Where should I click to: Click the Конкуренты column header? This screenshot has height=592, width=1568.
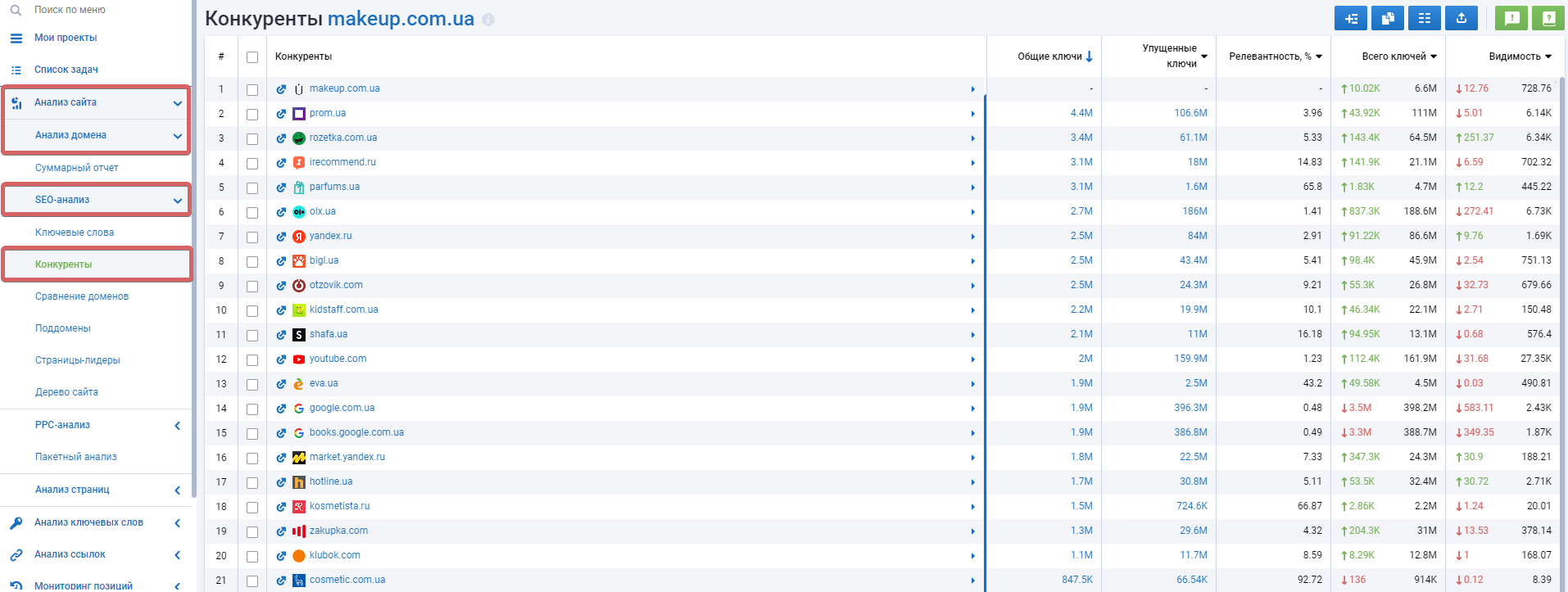(x=303, y=56)
